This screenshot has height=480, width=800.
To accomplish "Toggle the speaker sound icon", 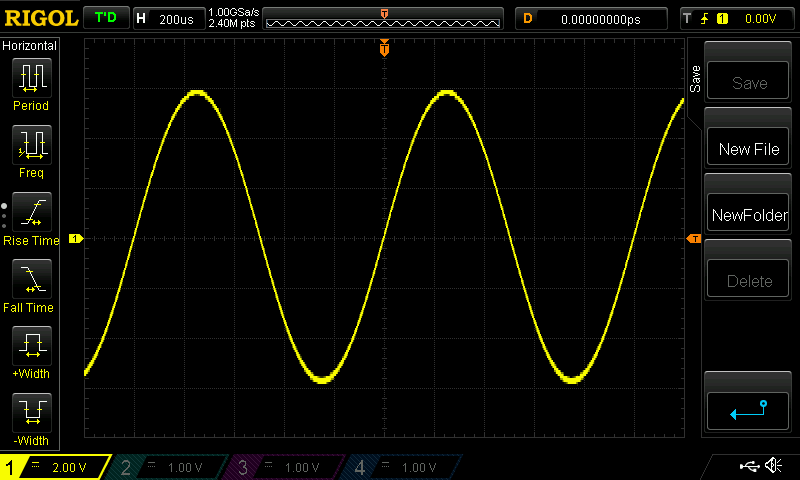I will [x=773, y=466].
